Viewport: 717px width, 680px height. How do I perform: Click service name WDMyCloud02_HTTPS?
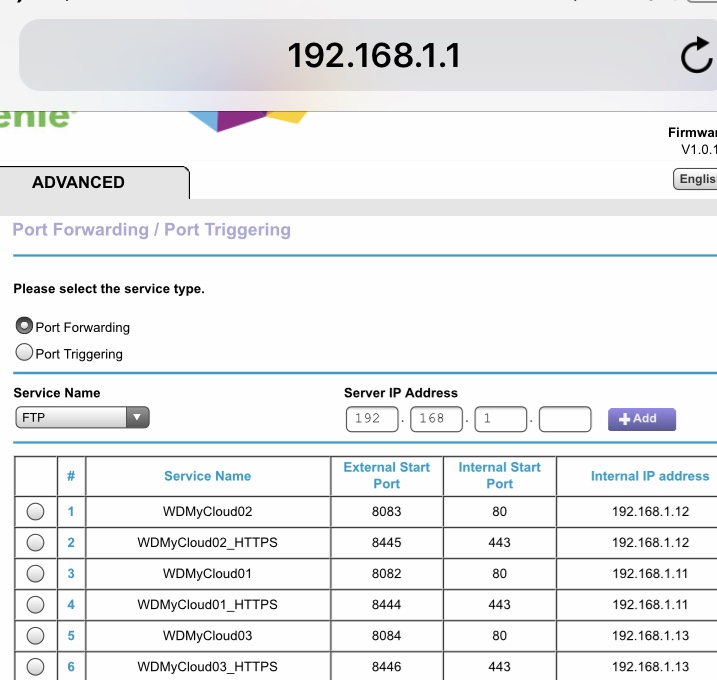pos(208,542)
